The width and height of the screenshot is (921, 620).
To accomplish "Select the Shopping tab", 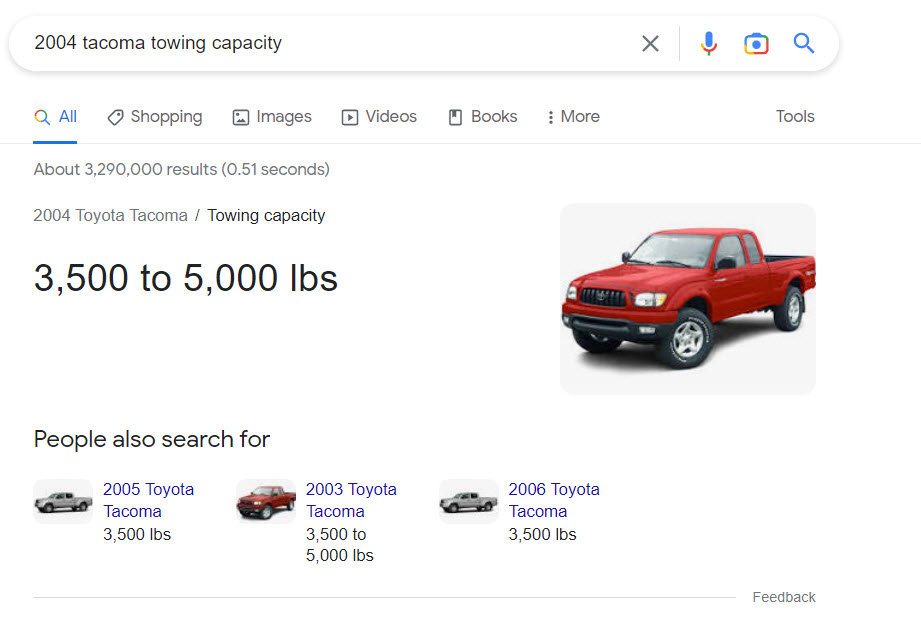I will click(155, 117).
